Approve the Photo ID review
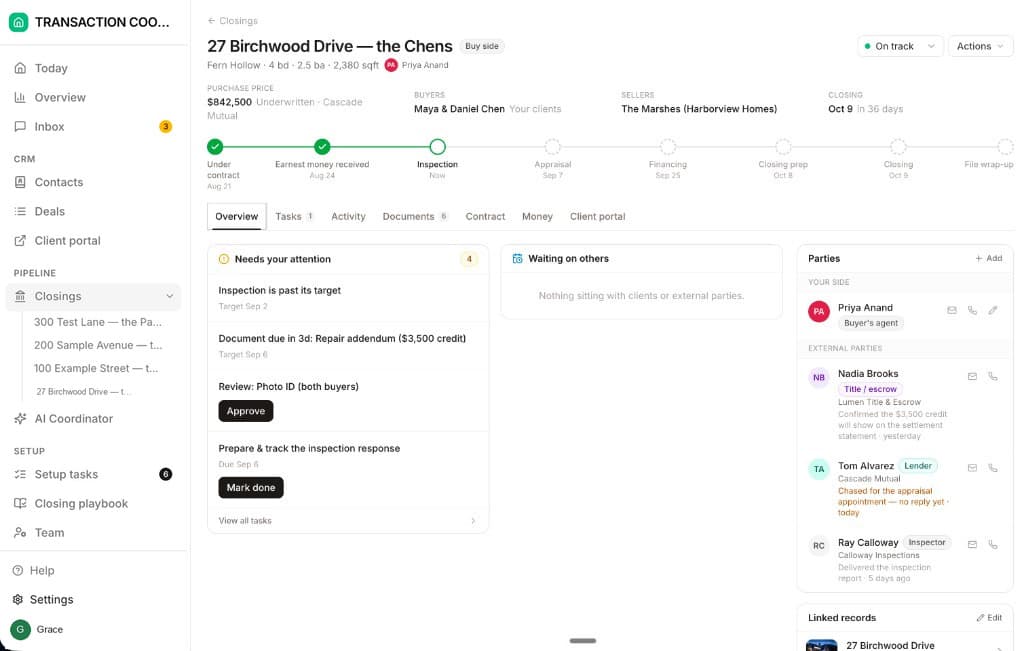The image size is (1024, 651). [246, 411]
